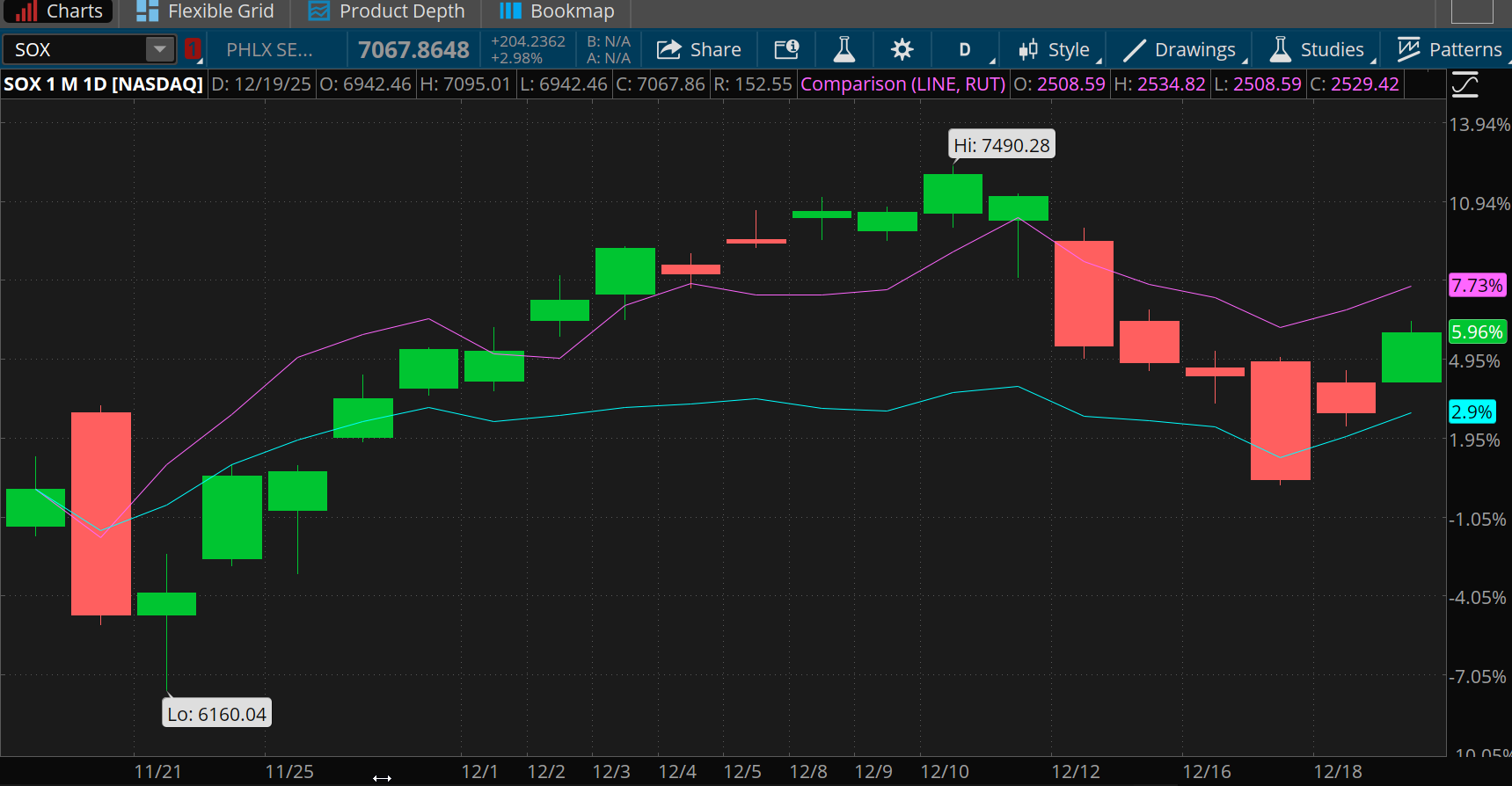Screen dimensions: 1512x786
Task: Open the Drawings tools menu
Action: pos(1180,49)
